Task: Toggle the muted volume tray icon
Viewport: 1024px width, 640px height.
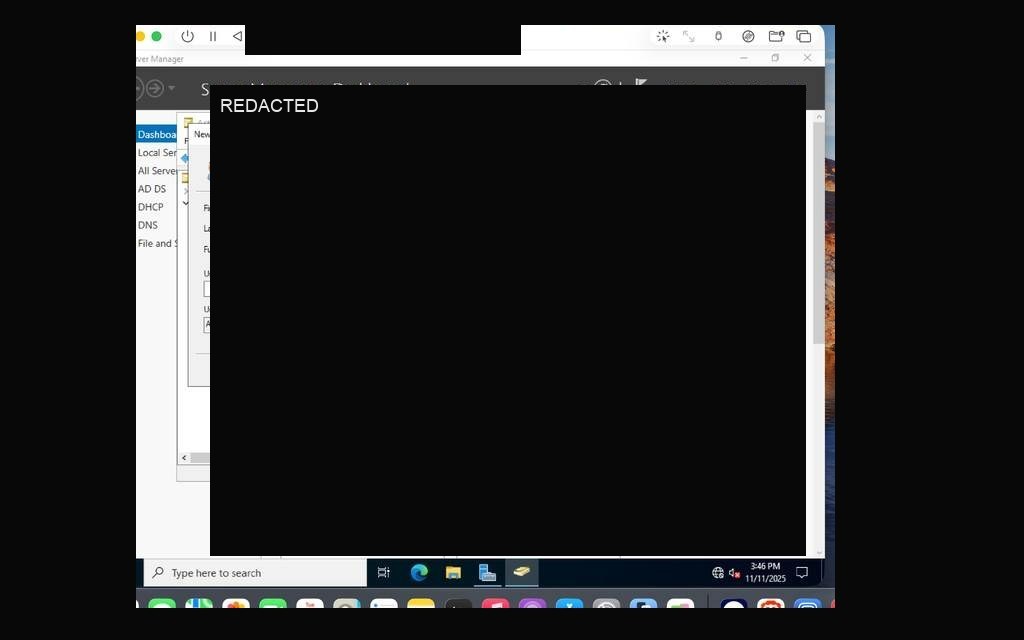Action: pos(734,573)
